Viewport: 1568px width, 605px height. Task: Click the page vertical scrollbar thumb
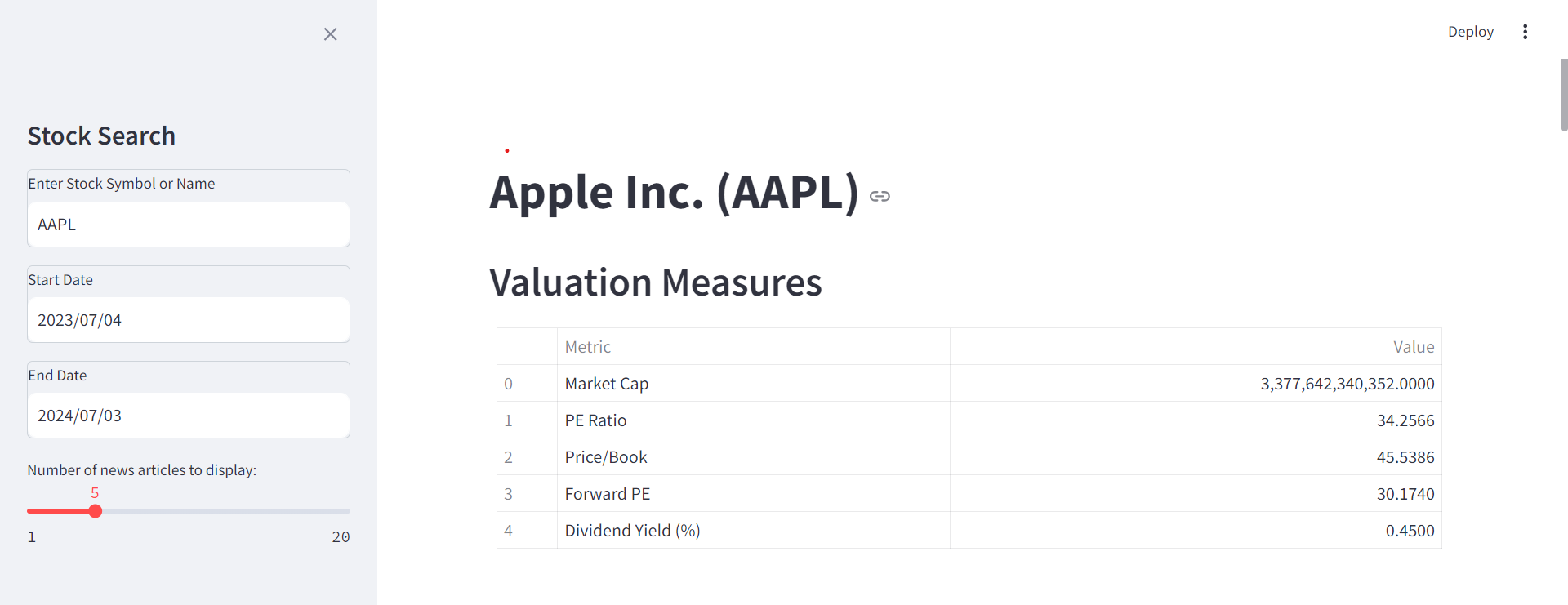click(x=1564, y=95)
